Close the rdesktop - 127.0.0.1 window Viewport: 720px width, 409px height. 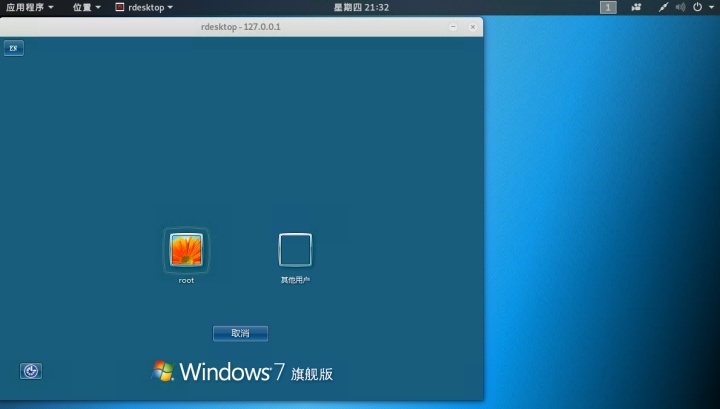[472, 27]
